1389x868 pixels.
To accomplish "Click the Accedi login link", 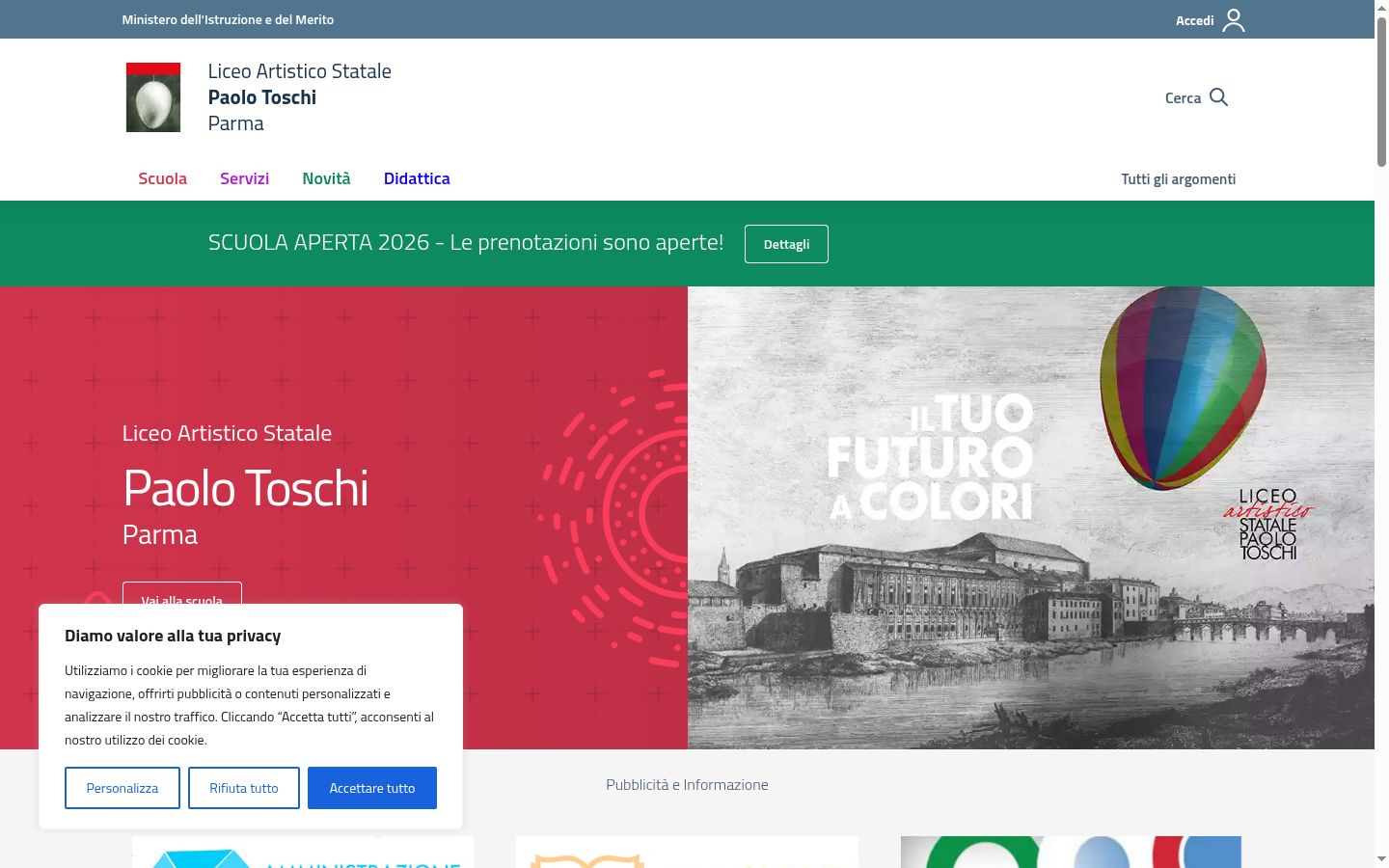I will 1194,20.
